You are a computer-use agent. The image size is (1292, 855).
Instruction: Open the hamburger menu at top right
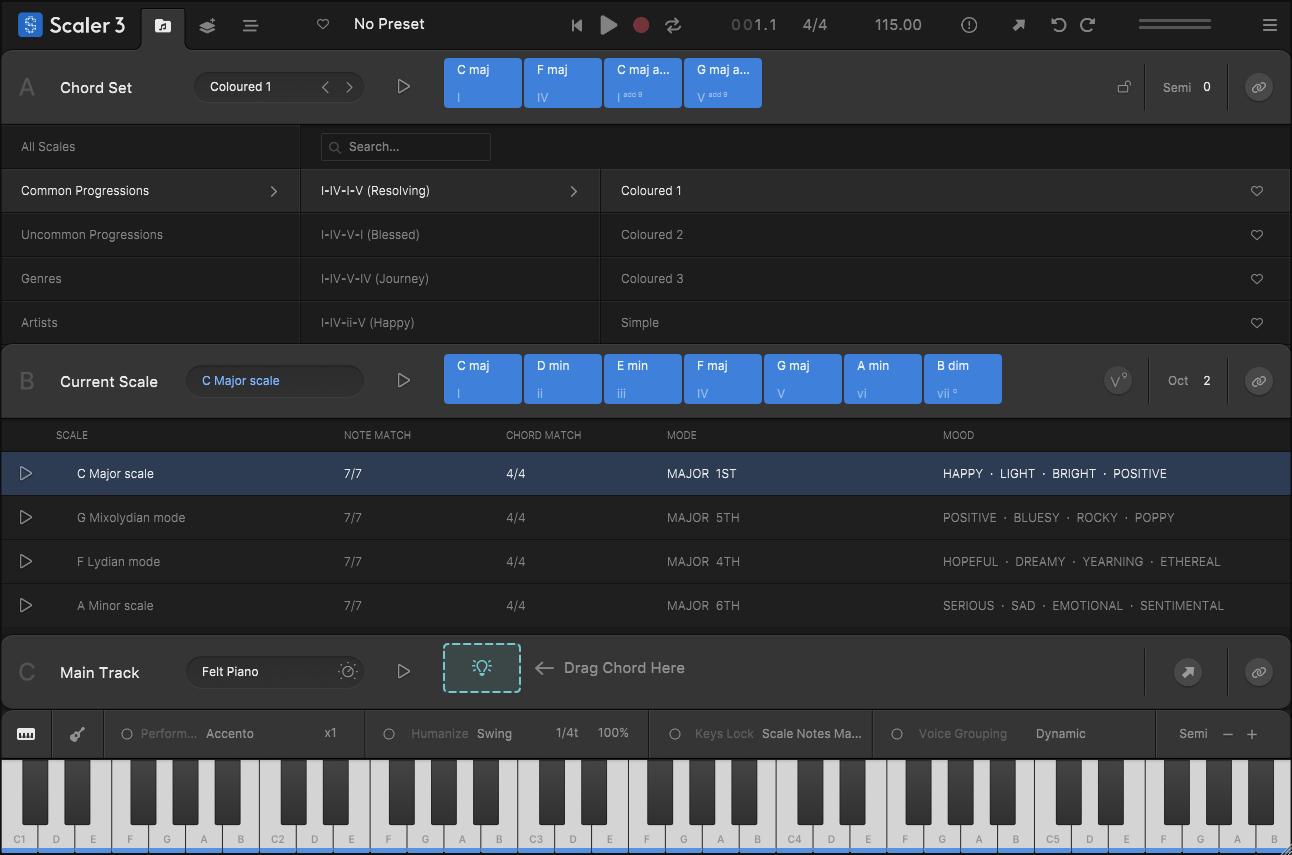pyautogui.click(x=1269, y=25)
